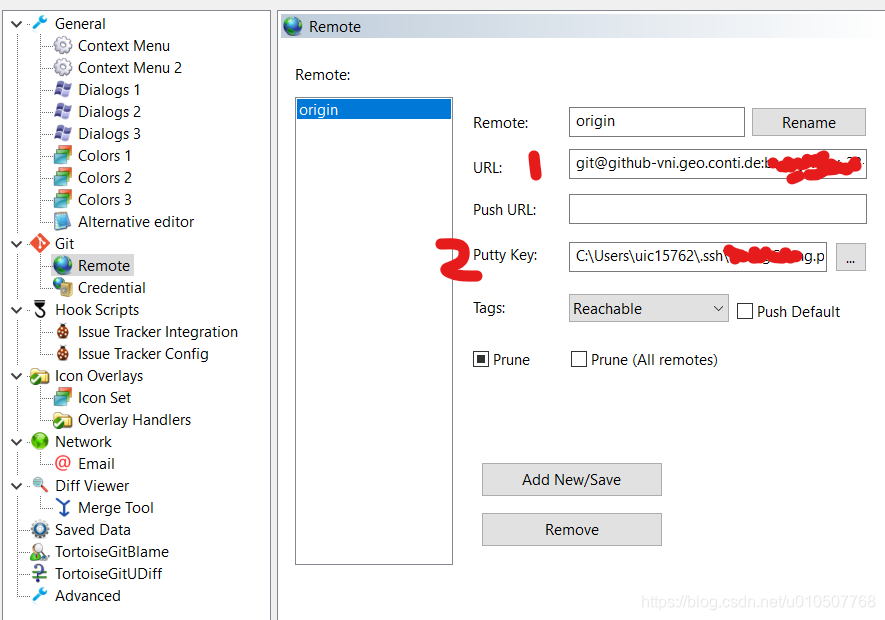Collapse the Diff Viewer tree node
The image size is (885, 620).
point(16,486)
